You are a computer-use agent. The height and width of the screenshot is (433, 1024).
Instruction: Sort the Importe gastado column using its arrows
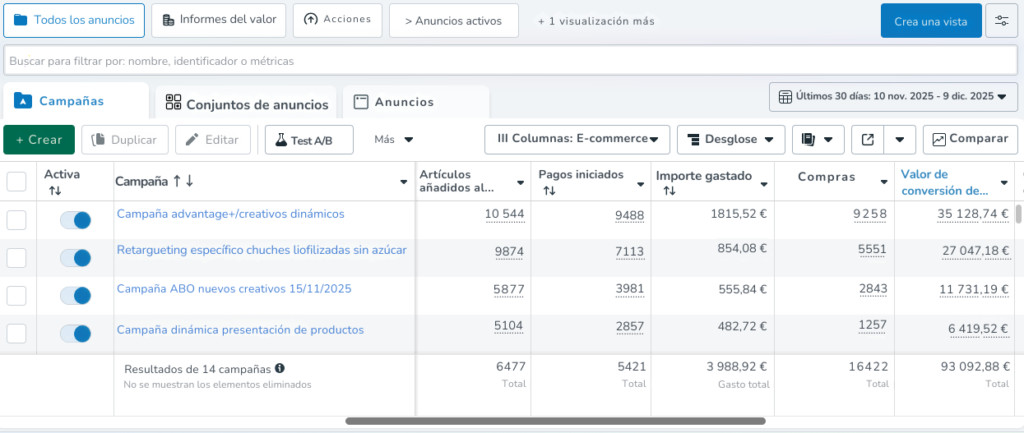664,190
